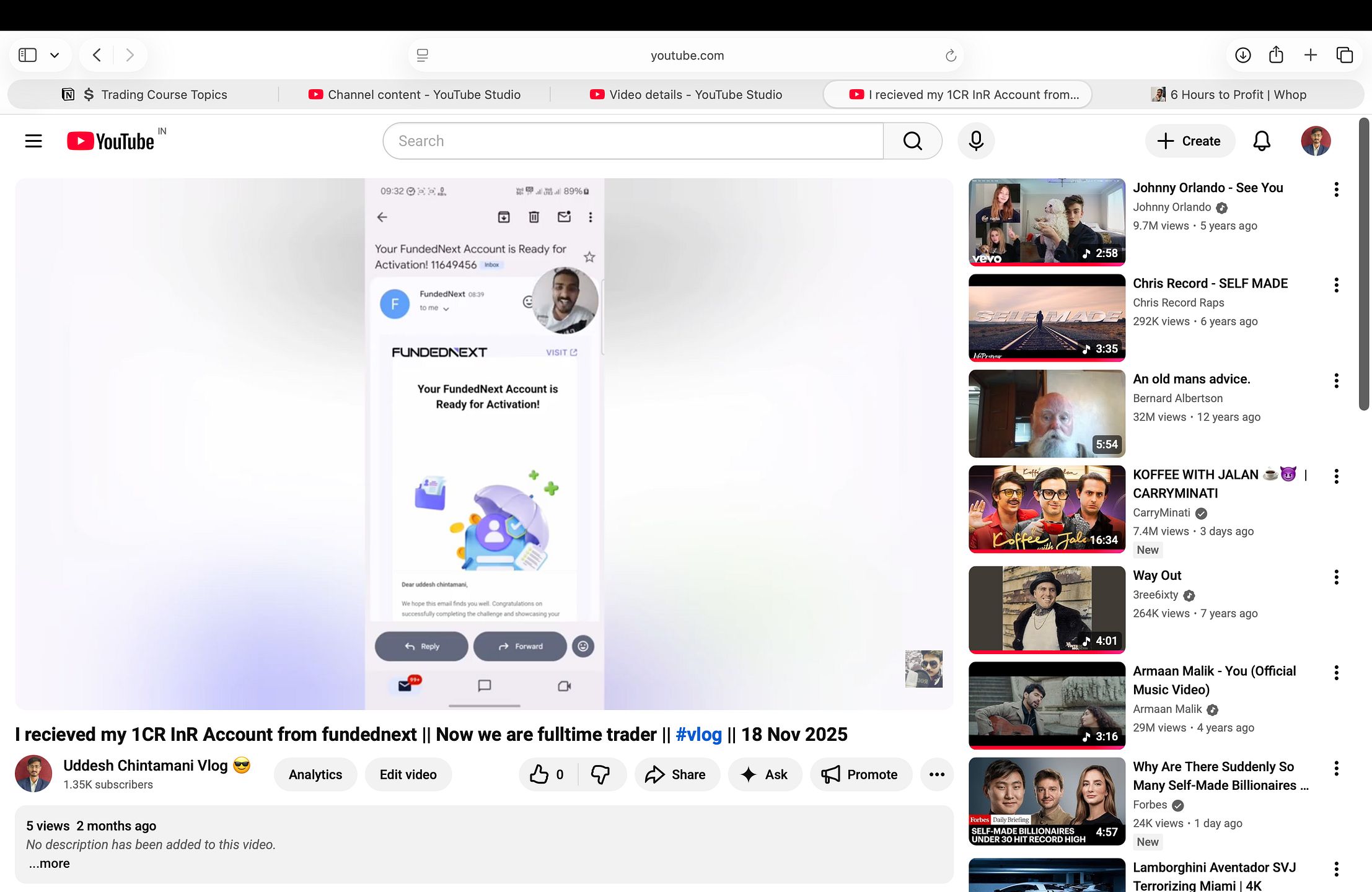
Task: Click the search magnifier button
Action: [x=912, y=141]
